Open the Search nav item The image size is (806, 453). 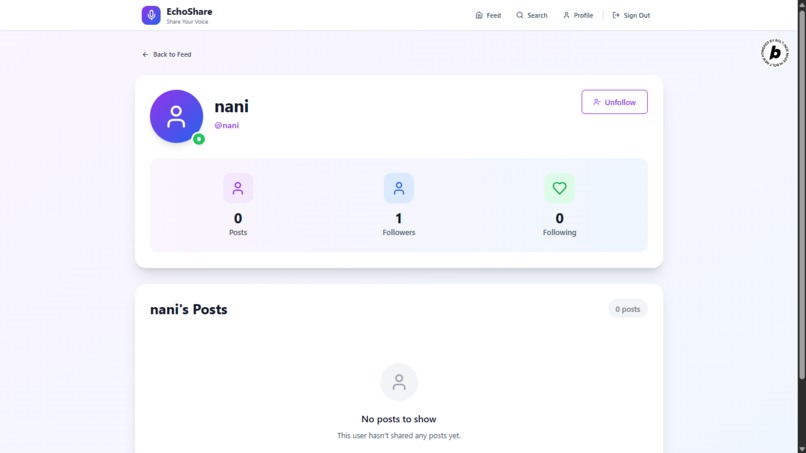coord(532,15)
